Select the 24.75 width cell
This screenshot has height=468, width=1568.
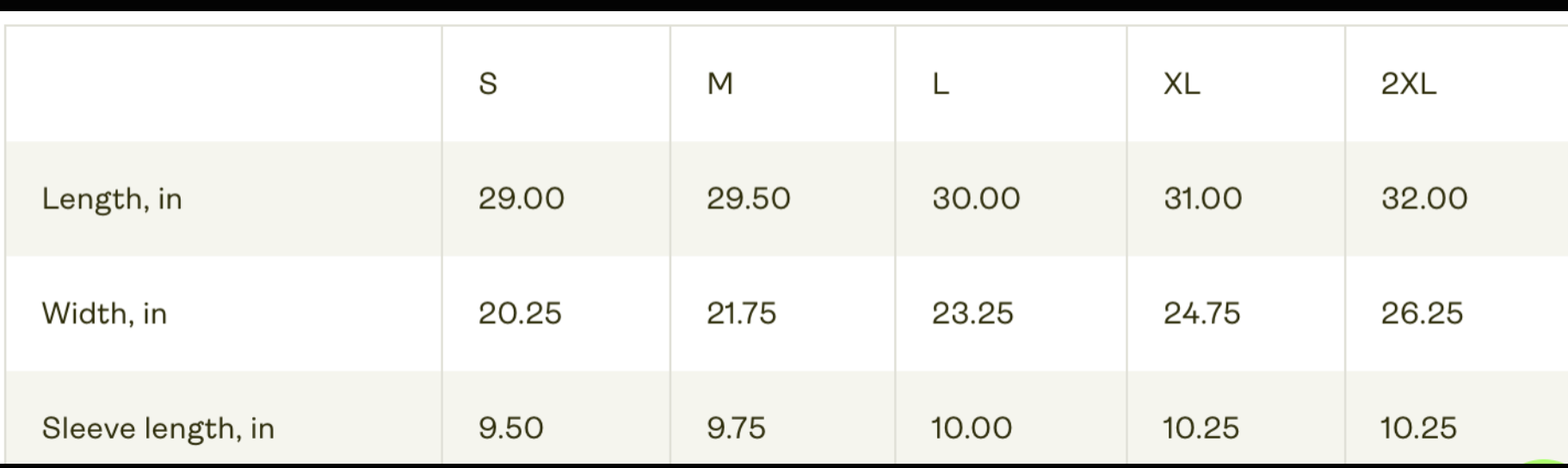click(1201, 313)
